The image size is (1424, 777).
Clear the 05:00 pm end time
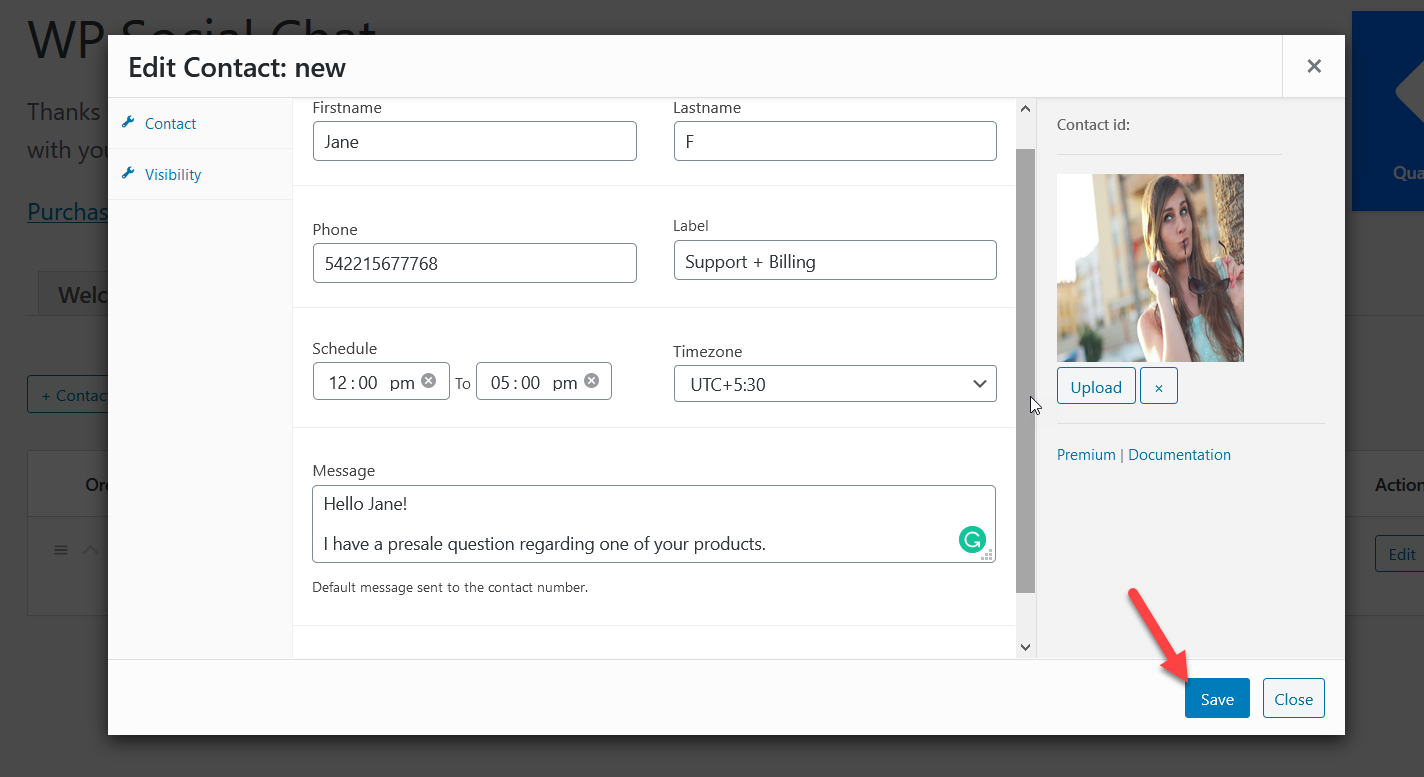point(591,381)
